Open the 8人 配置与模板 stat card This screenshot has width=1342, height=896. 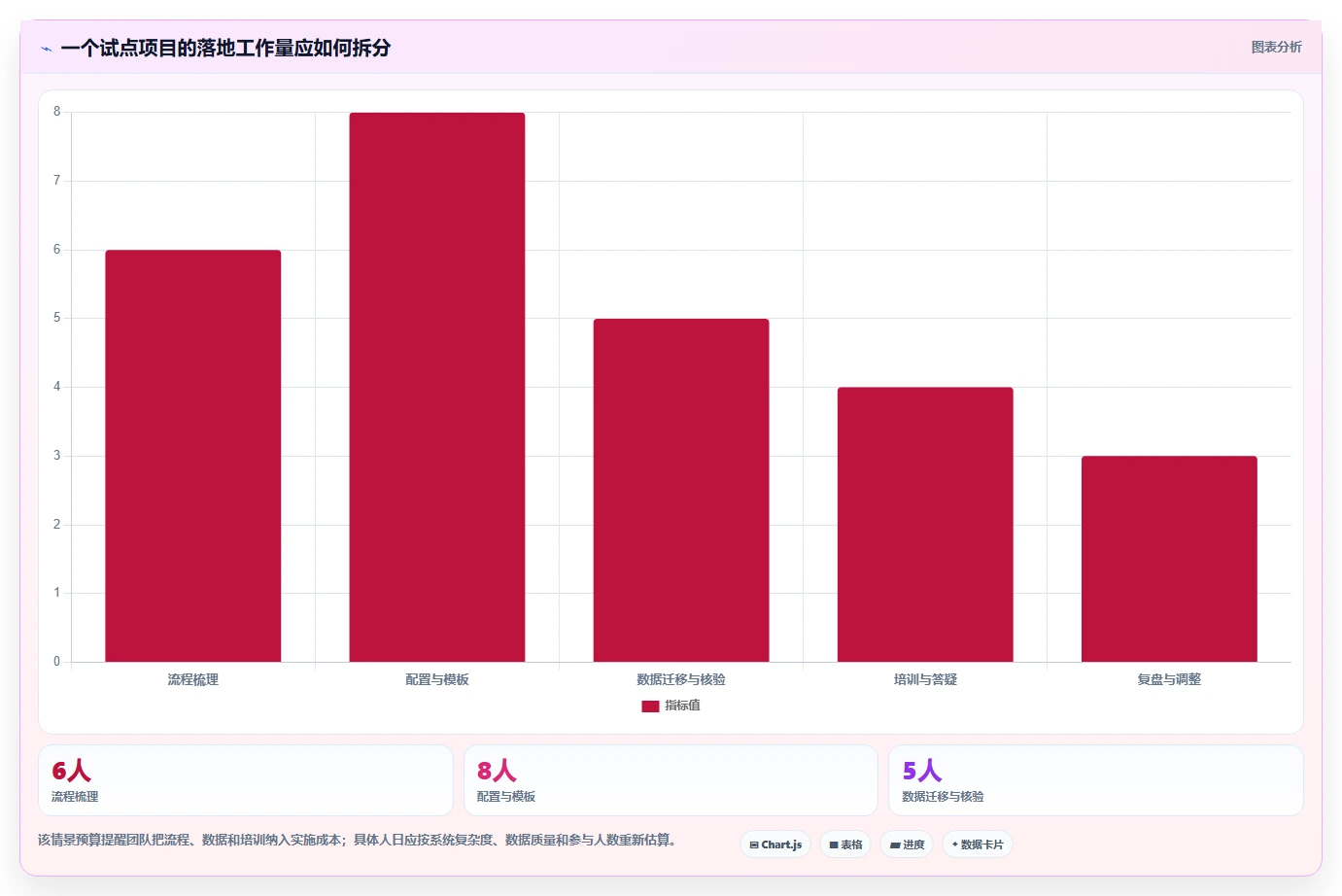point(671,780)
